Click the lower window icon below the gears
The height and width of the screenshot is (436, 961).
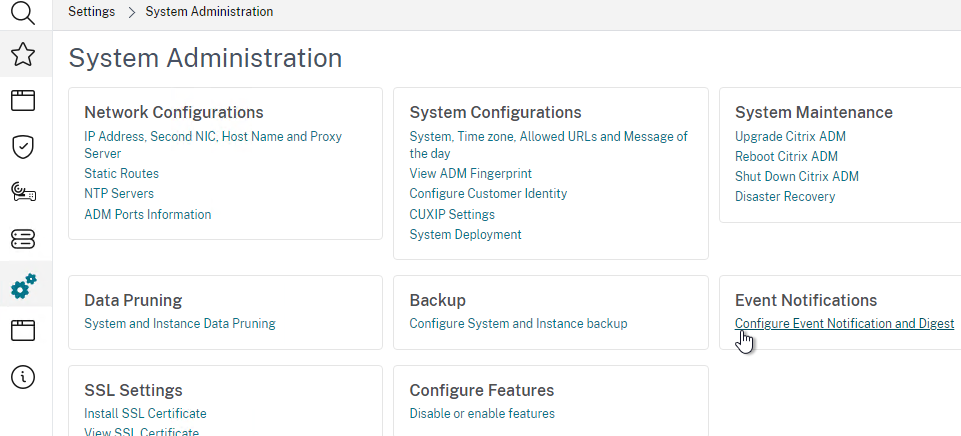(x=23, y=331)
